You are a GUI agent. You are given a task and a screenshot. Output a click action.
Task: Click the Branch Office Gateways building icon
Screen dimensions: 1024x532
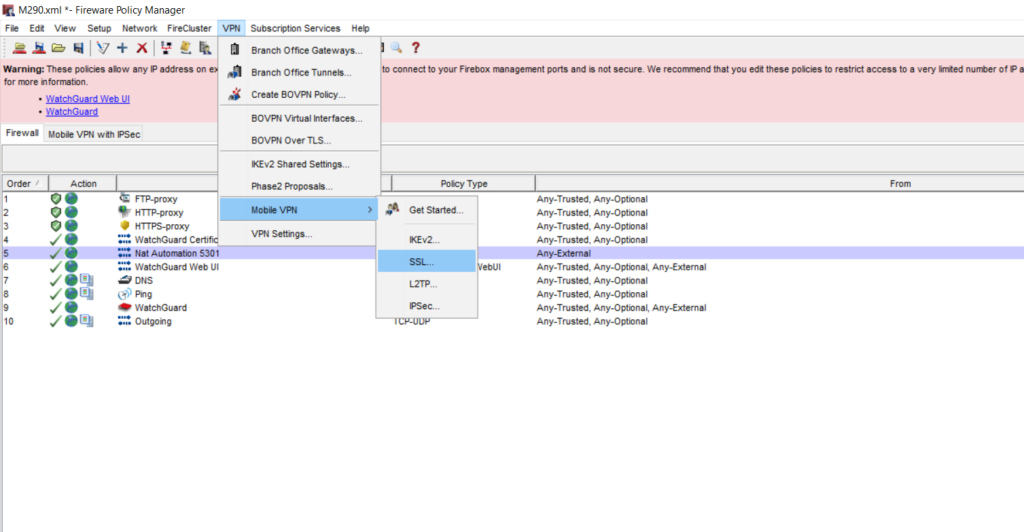tap(235, 50)
